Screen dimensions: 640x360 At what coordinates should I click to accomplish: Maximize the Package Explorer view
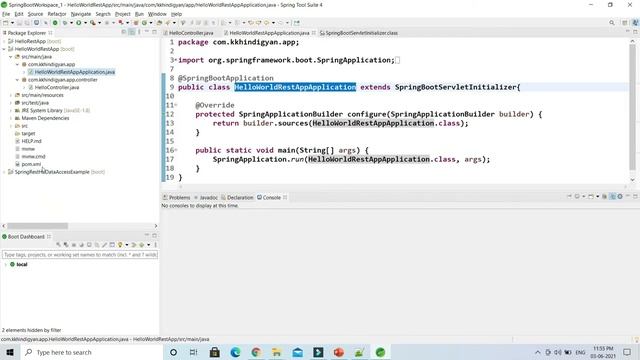tap(154, 32)
